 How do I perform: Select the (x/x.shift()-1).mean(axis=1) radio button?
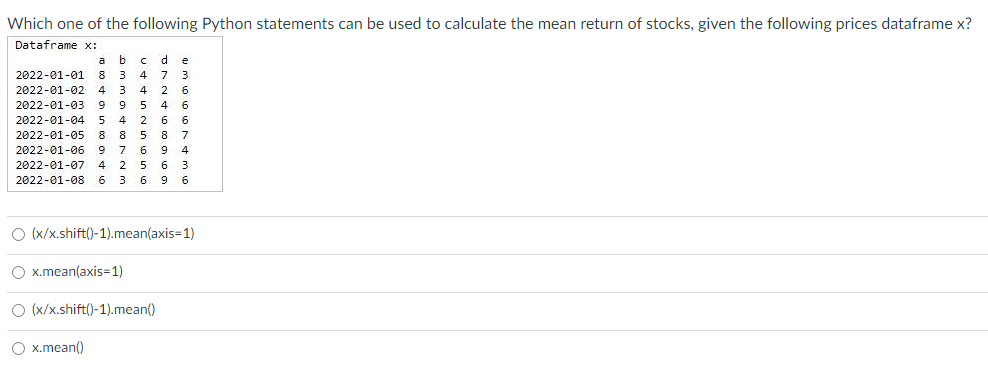point(19,234)
